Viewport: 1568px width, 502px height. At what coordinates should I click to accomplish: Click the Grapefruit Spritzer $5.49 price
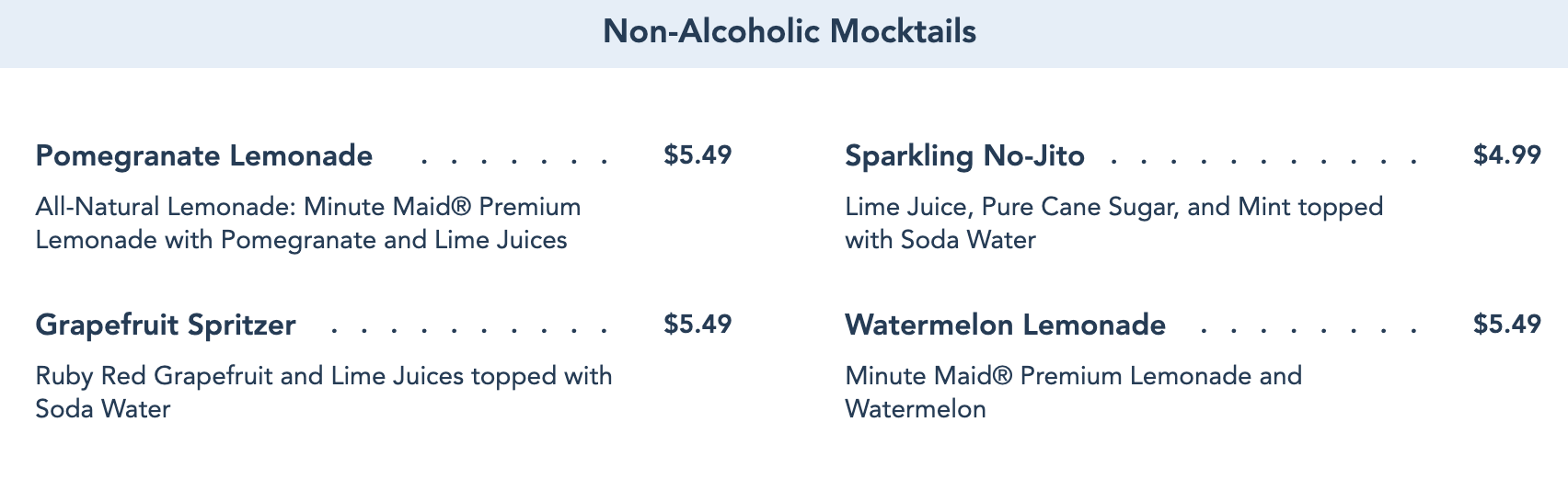point(698,324)
